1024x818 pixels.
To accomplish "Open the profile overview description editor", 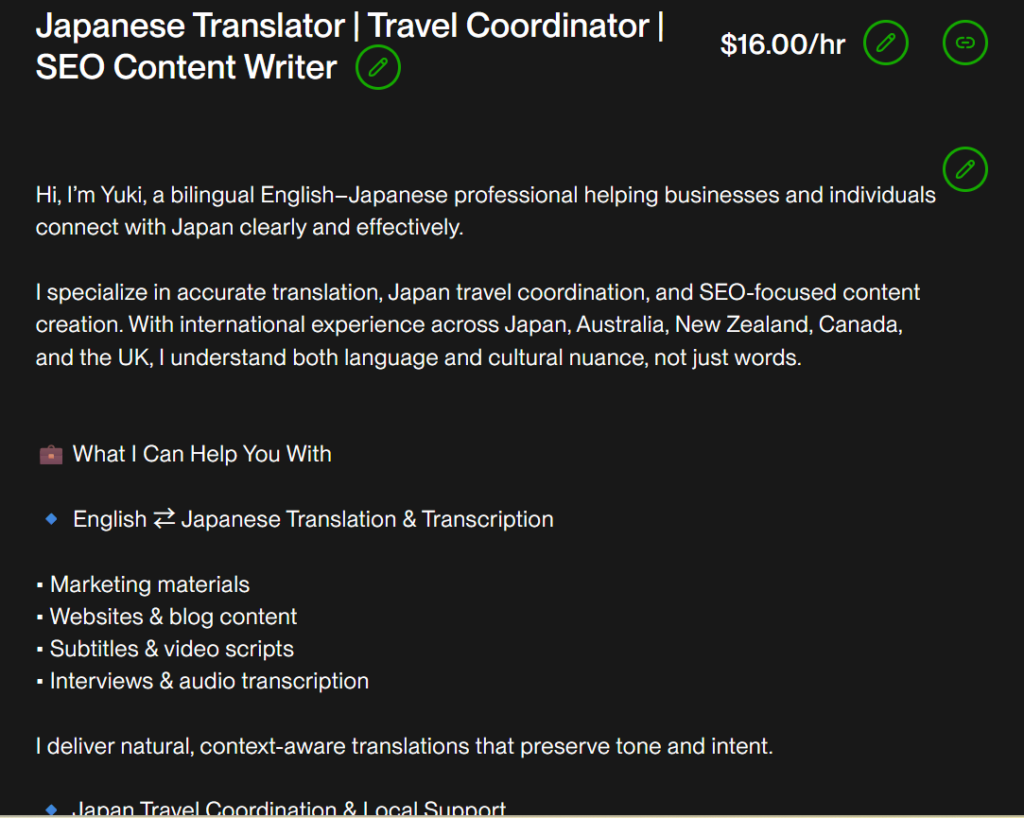I will (965, 169).
